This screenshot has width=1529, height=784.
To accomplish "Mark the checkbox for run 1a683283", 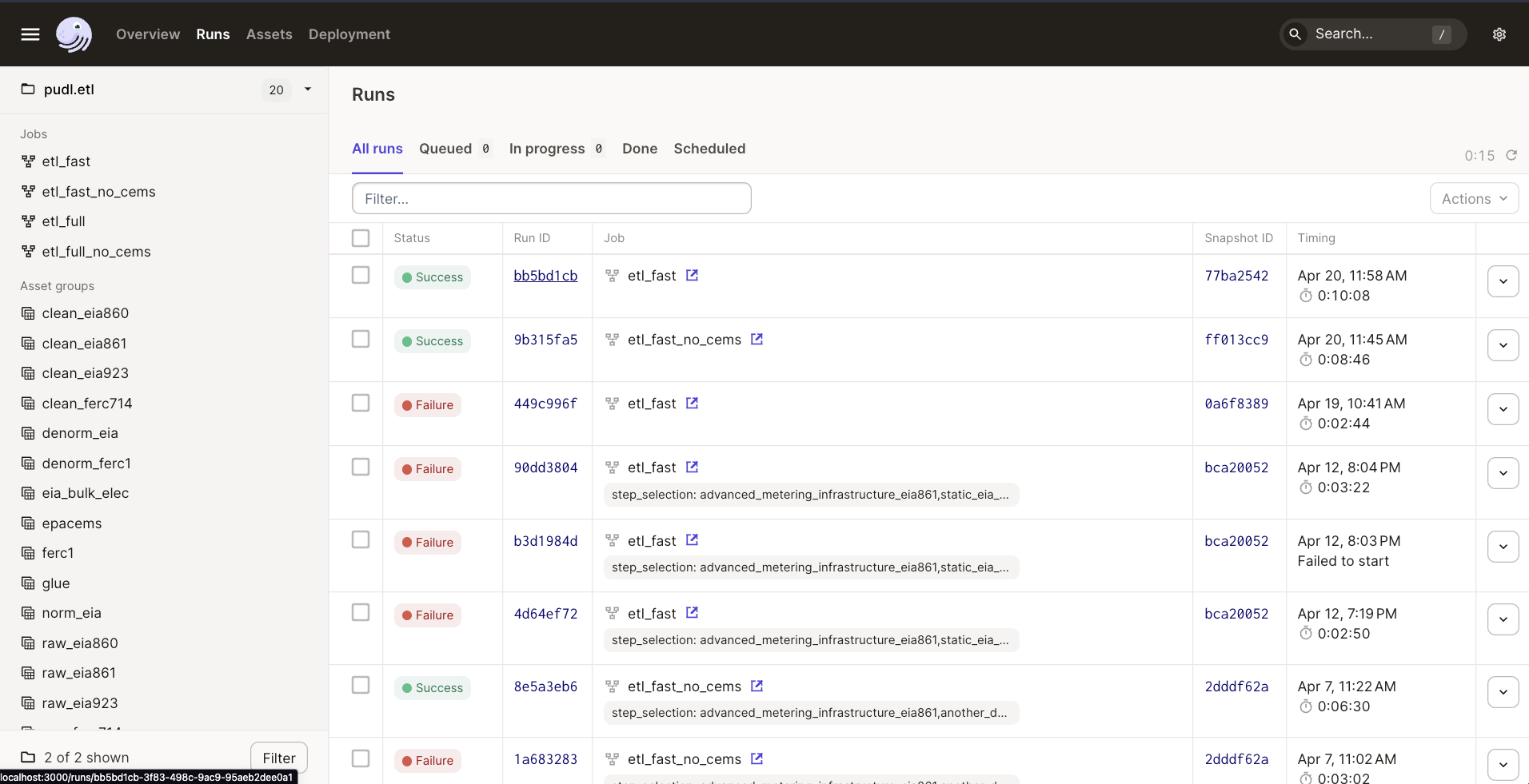I will [x=361, y=758].
